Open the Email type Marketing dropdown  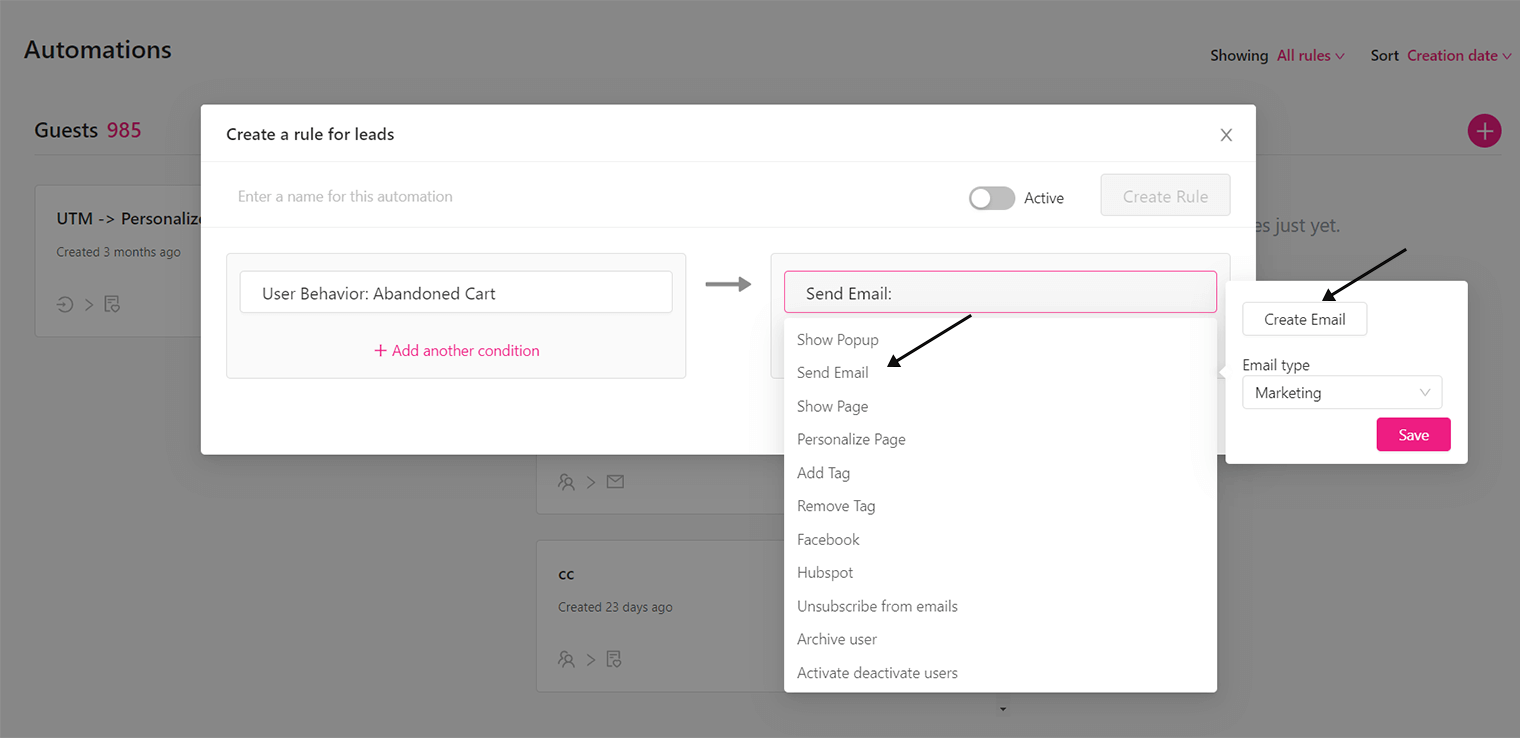pyautogui.click(x=1341, y=393)
